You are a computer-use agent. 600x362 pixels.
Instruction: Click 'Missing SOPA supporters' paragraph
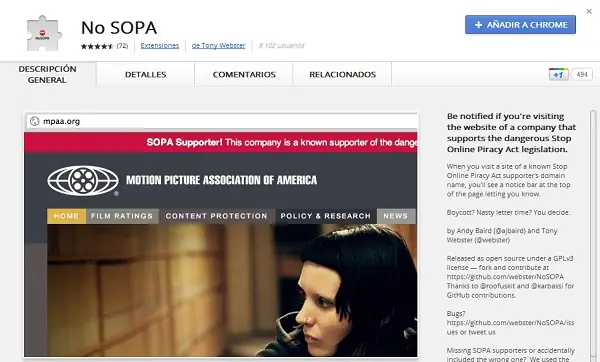click(x=511, y=355)
